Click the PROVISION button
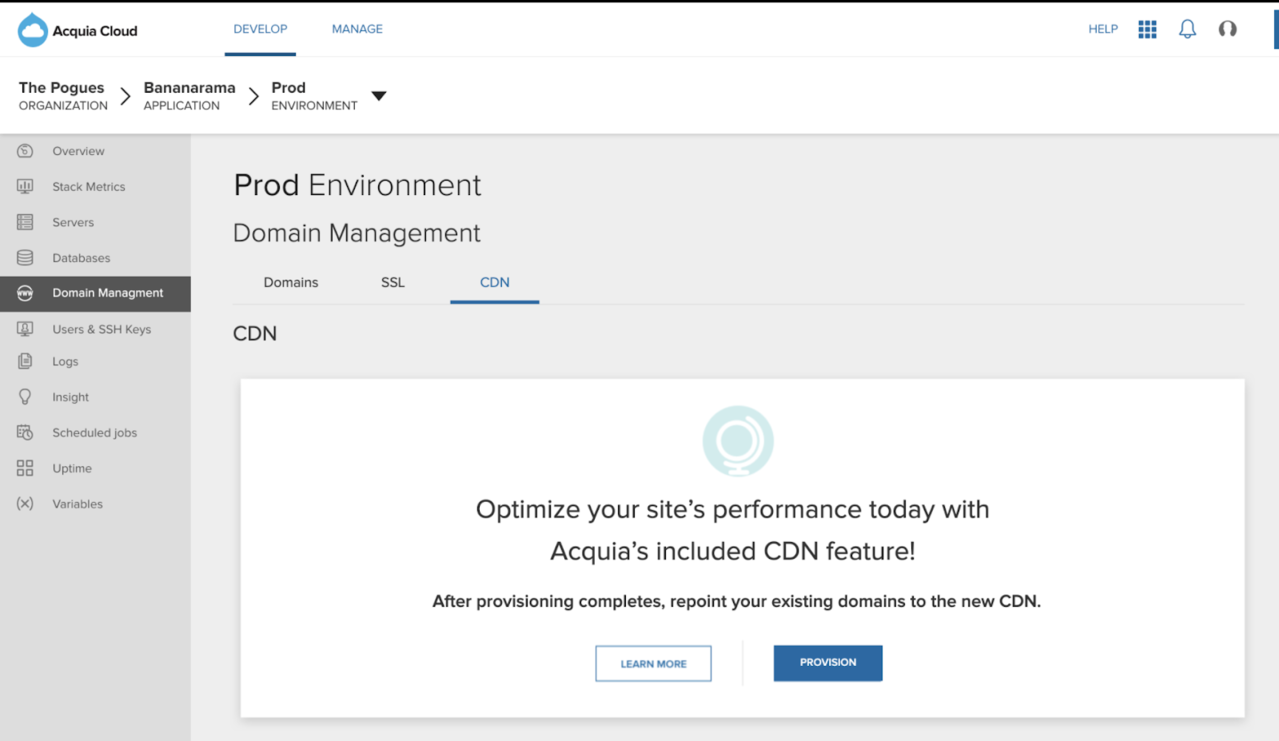This screenshot has height=741, width=1279. [827, 663]
